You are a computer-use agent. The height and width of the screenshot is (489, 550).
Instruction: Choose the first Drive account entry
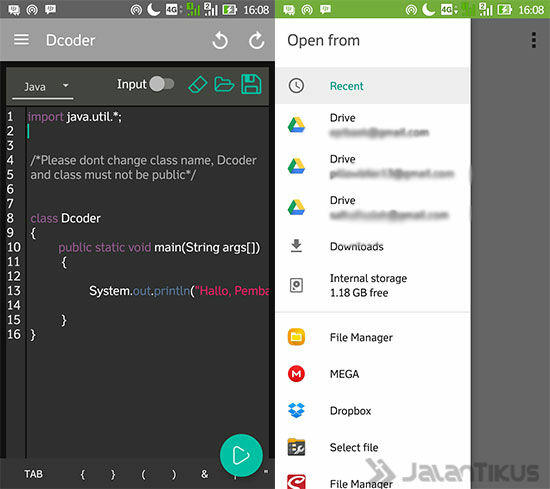click(373, 125)
